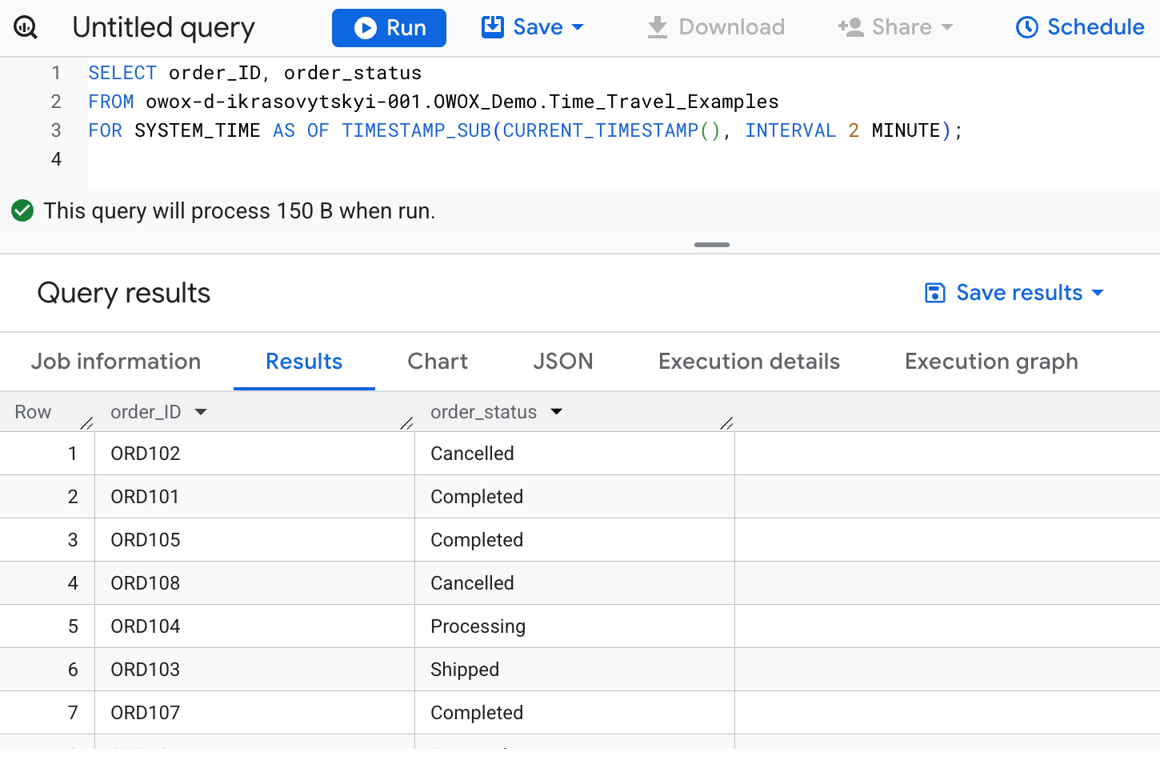Click Cancelled status in ORD102 row
Image resolution: width=1160 pixels, height=768 pixels.
(575, 454)
